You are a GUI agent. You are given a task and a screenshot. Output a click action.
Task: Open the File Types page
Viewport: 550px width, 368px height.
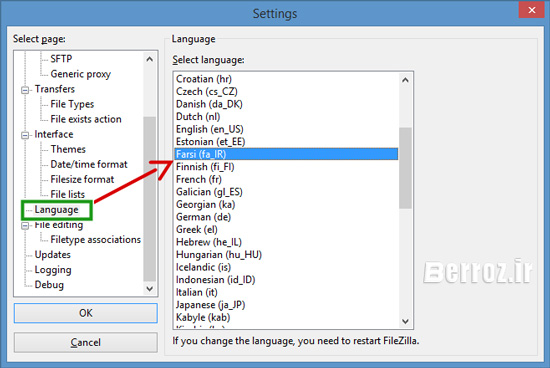point(72,104)
